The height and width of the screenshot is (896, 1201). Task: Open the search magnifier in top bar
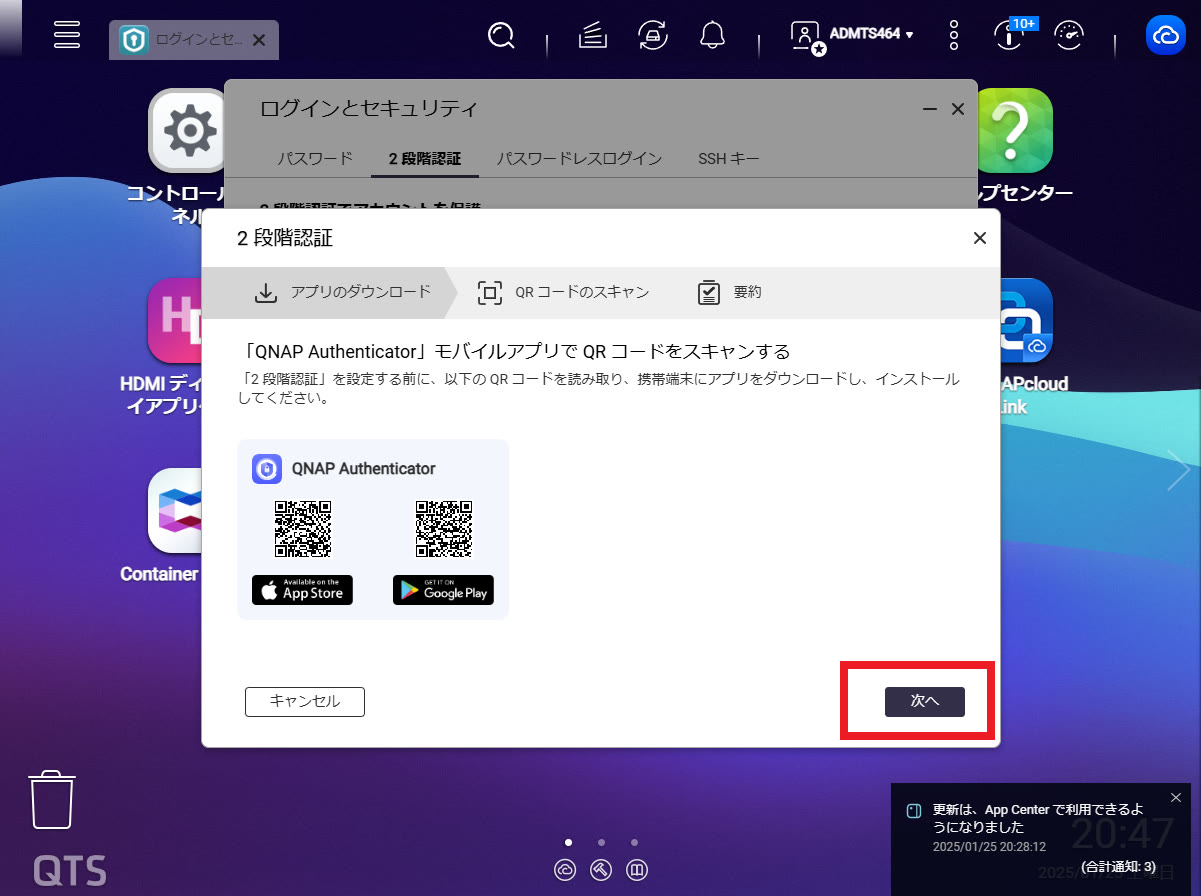pyautogui.click(x=501, y=36)
